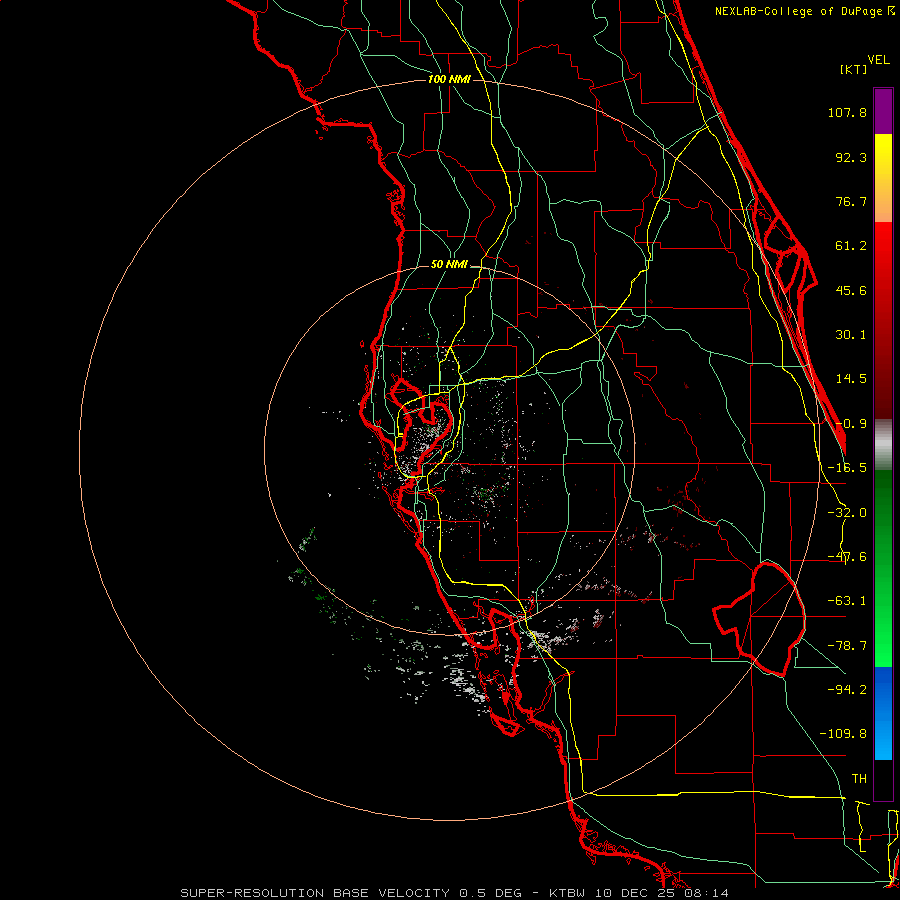Click the [KT] units label
The width and height of the screenshot is (900, 900).
(x=854, y=69)
